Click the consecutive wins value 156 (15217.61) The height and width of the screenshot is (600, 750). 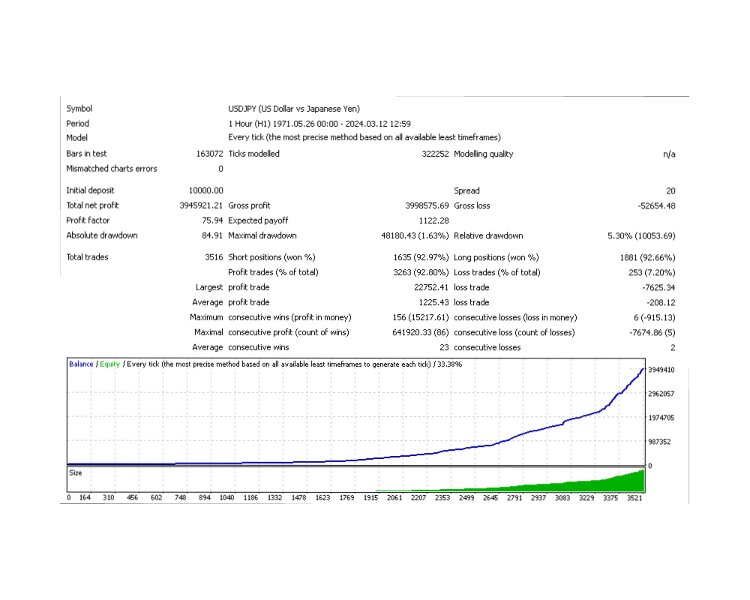(x=420, y=317)
